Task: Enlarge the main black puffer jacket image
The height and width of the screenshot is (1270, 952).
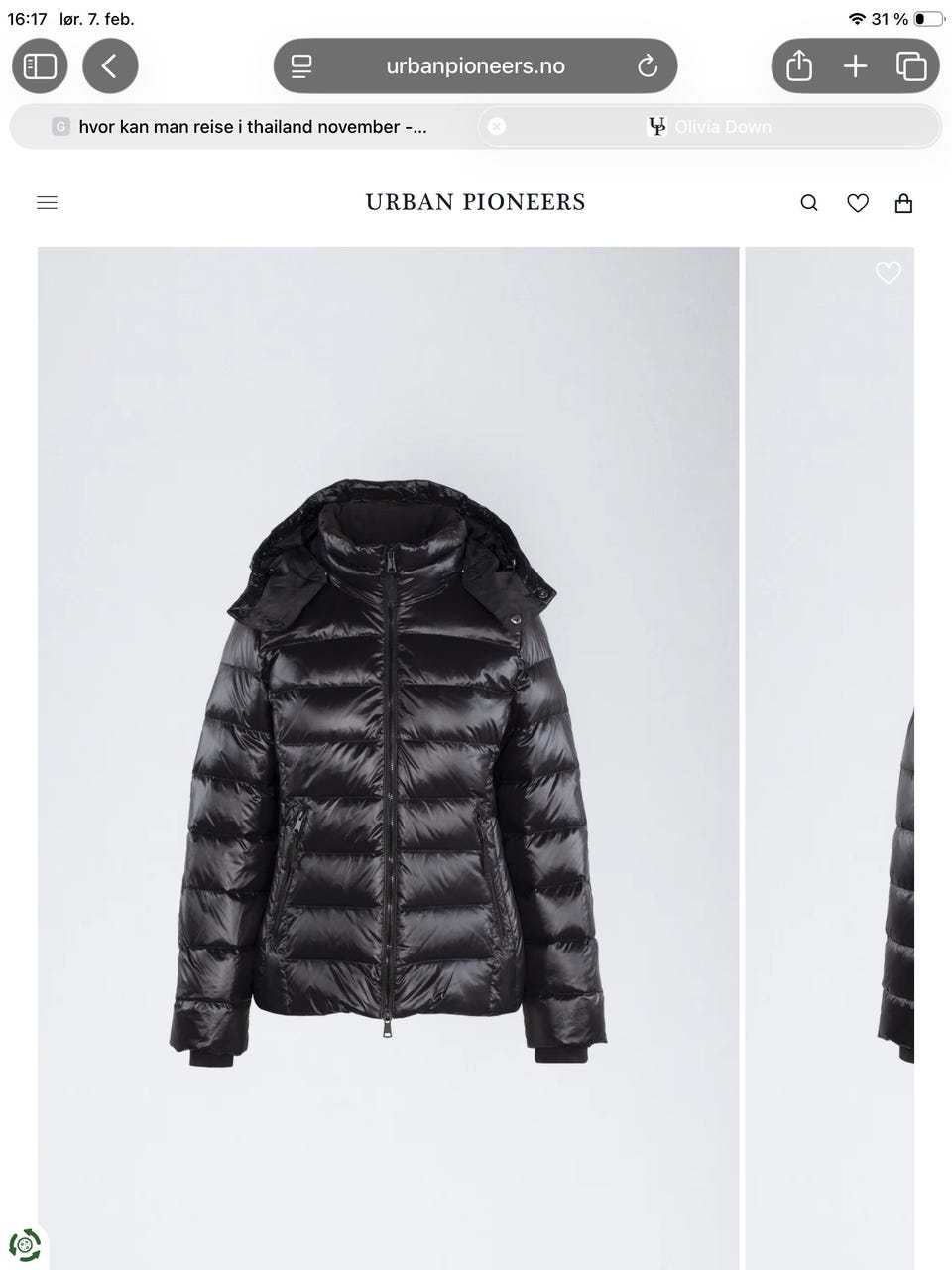Action: 389,758
